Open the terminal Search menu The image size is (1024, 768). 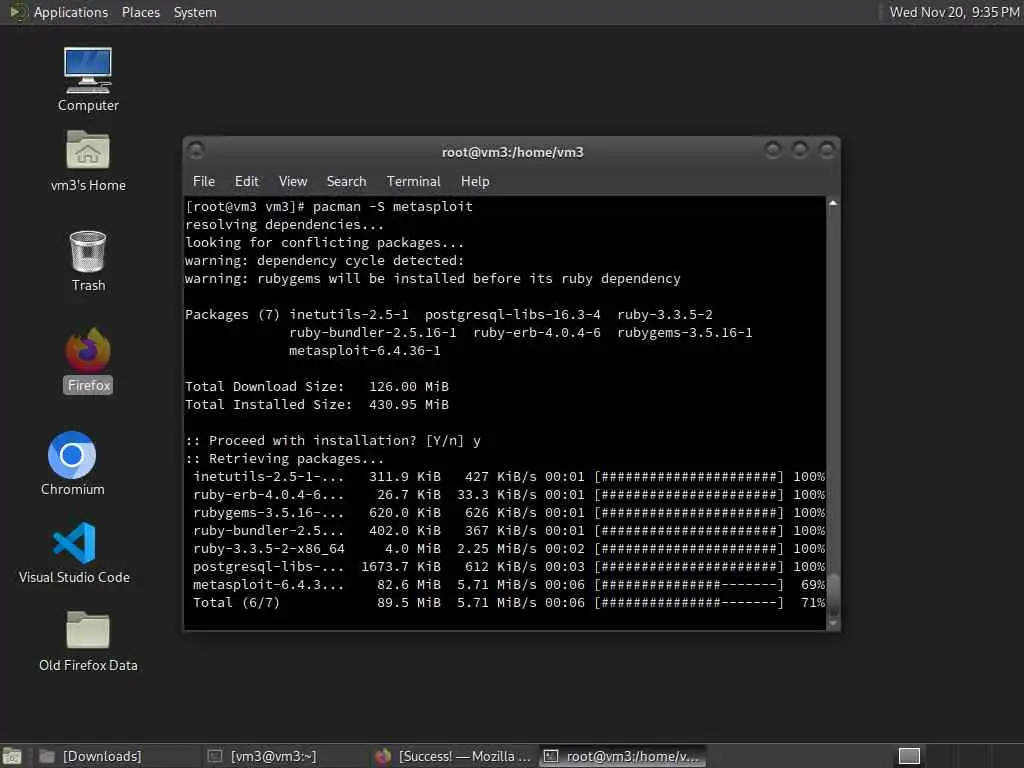click(346, 181)
